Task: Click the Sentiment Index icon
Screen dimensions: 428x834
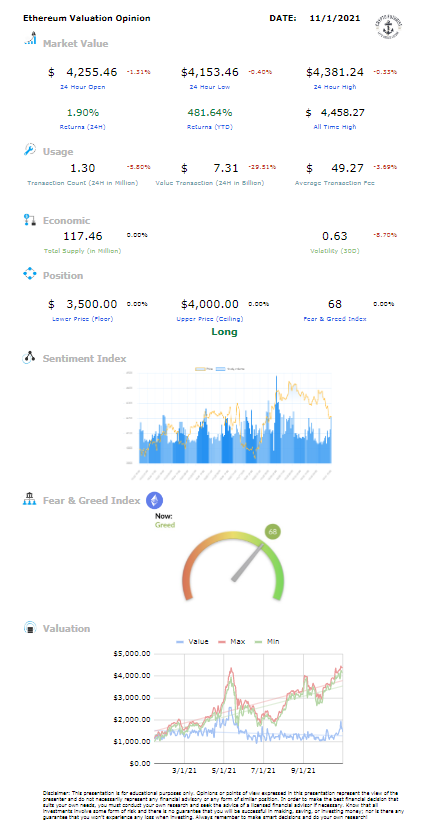Action: [x=29, y=357]
